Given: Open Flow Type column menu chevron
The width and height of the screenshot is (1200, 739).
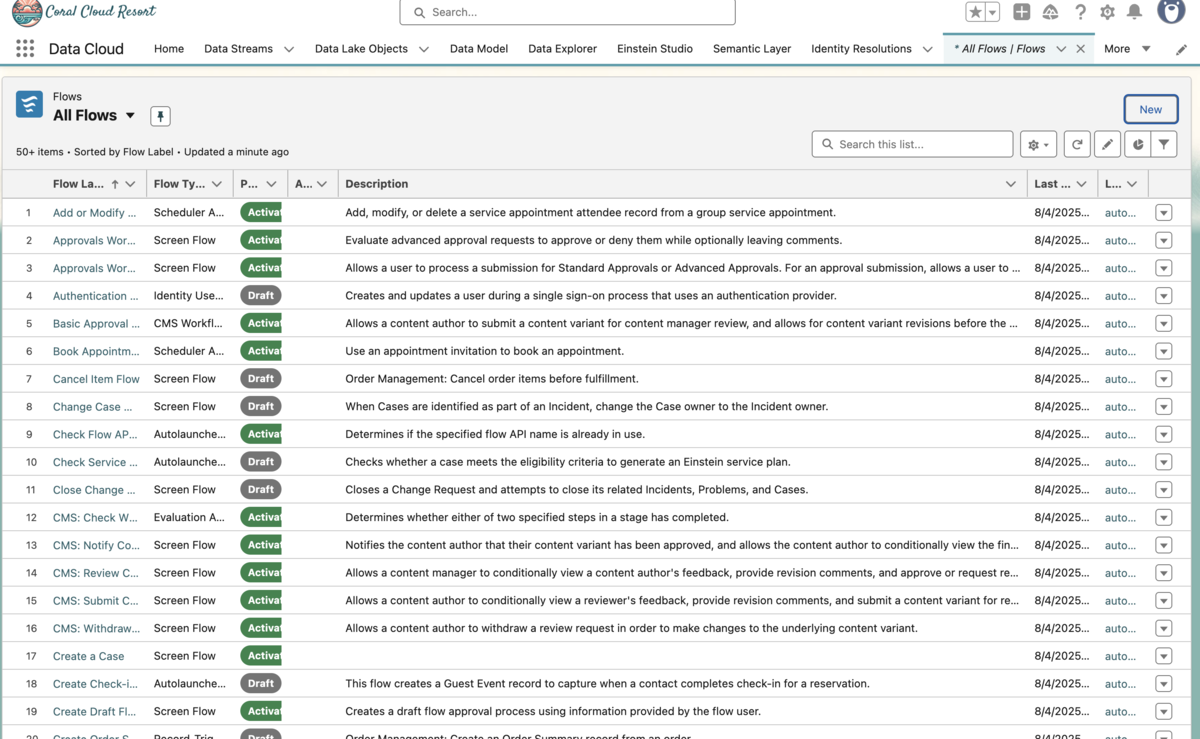Looking at the screenshot, I should (217, 184).
